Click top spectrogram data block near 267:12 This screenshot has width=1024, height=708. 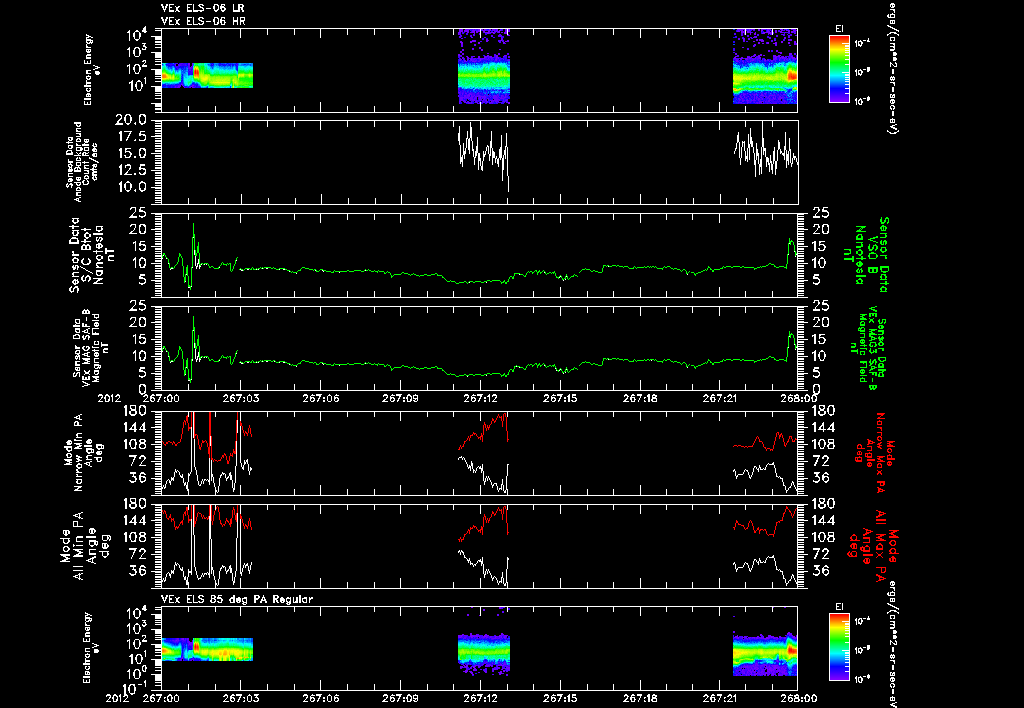(x=484, y=67)
